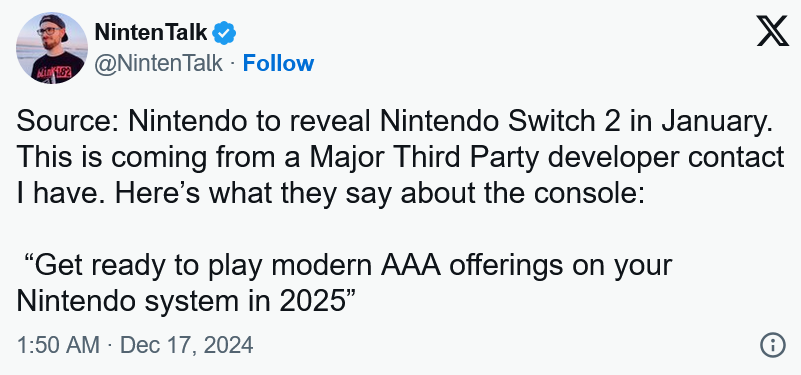The height and width of the screenshot is (375, 801).
Task: Open the NintenTalk display name link
Action: pos(151,33)
